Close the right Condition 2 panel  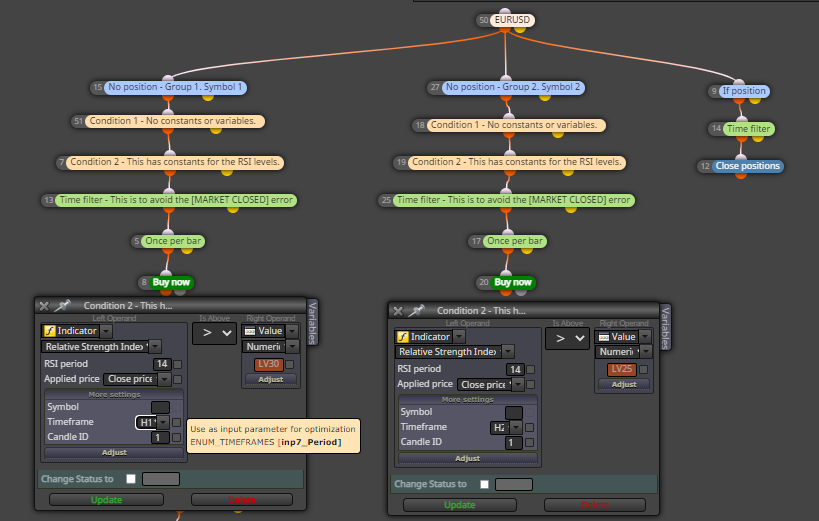point(398,311)
